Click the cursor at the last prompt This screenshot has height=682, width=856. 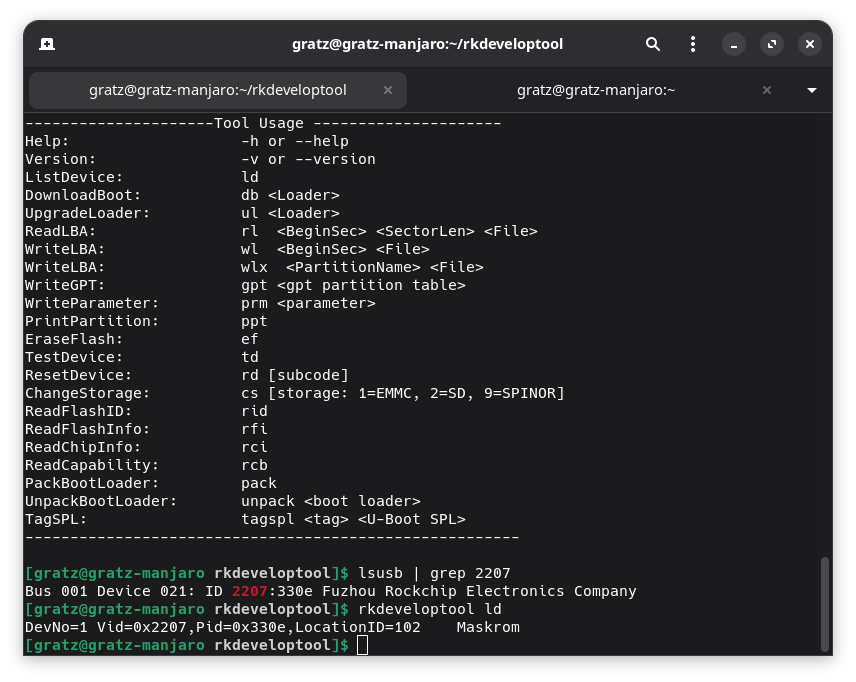pyautogui.click(x=362, y=645)
